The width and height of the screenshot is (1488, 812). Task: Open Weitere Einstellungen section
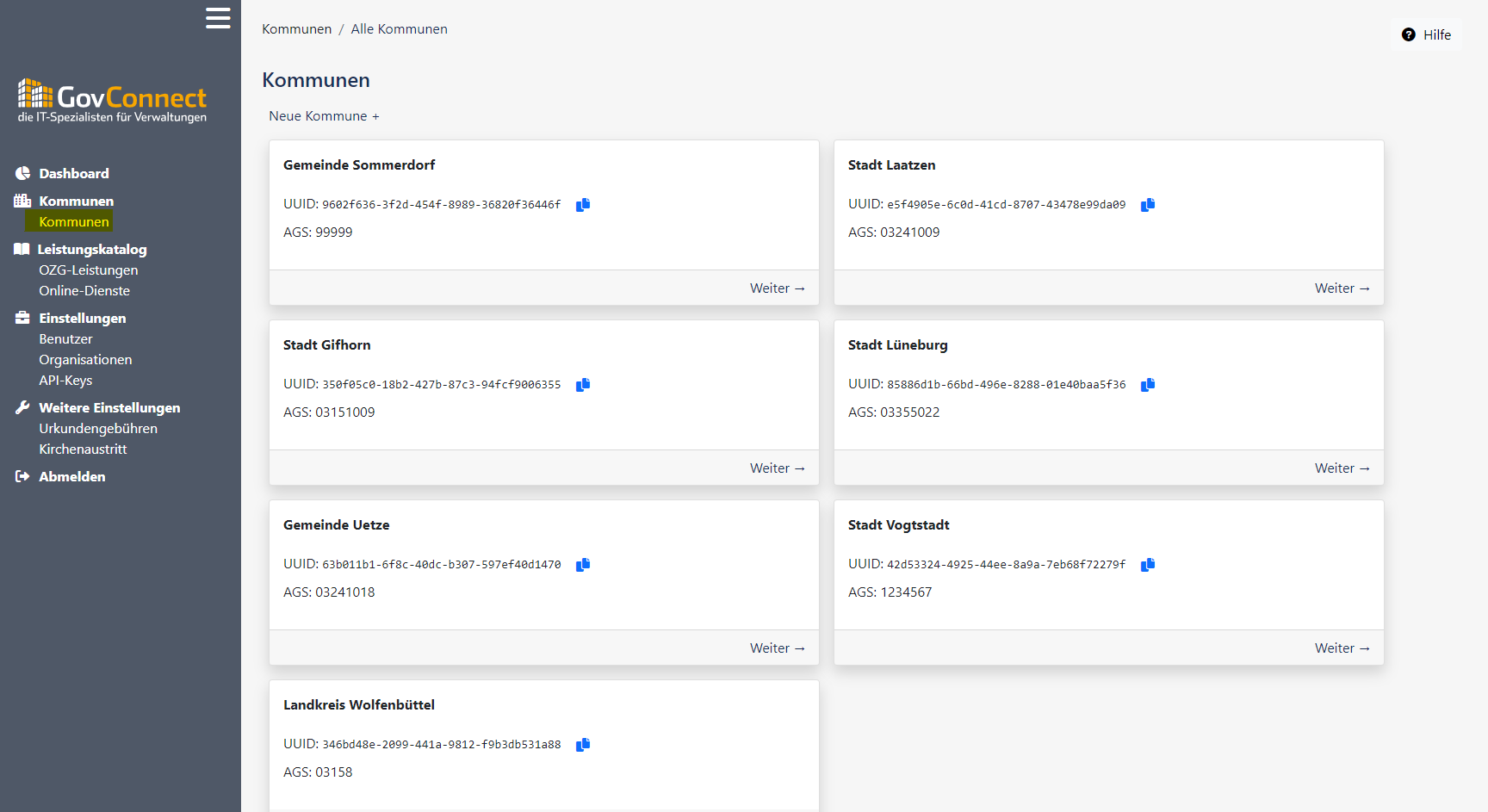pyautogui.click(x=109, y=407)
